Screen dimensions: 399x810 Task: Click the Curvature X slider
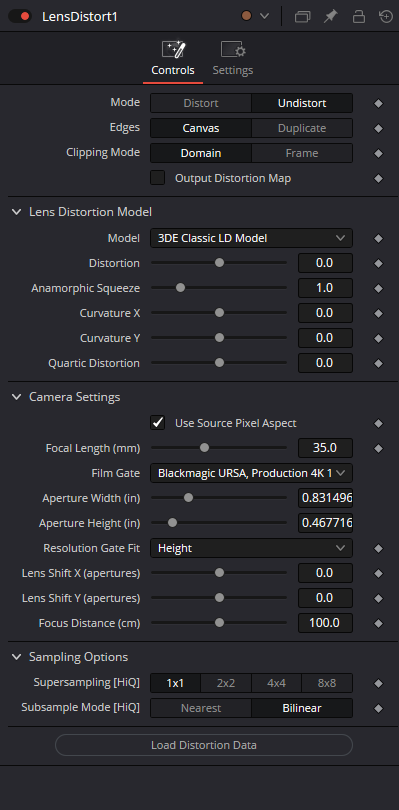click(x=219, y=313)
